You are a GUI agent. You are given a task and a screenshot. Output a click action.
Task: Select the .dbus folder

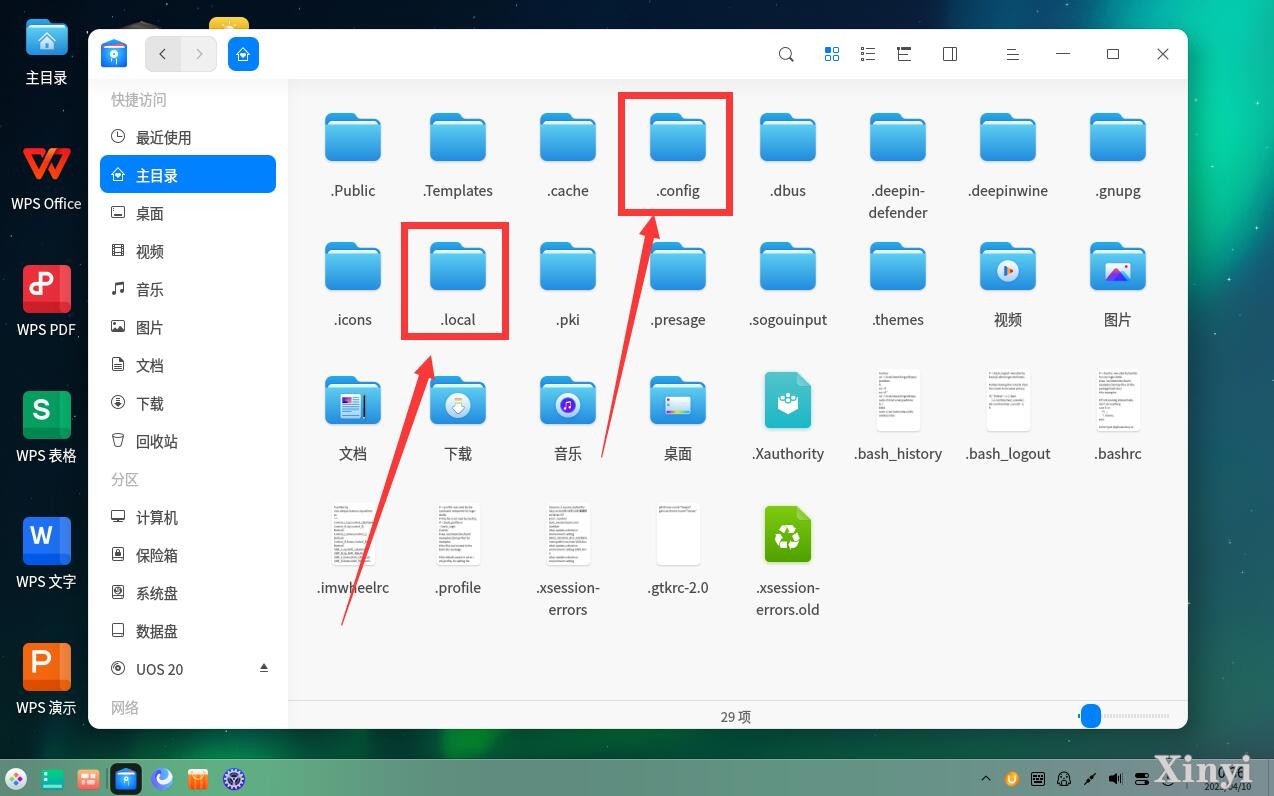[x=788, y=138]
